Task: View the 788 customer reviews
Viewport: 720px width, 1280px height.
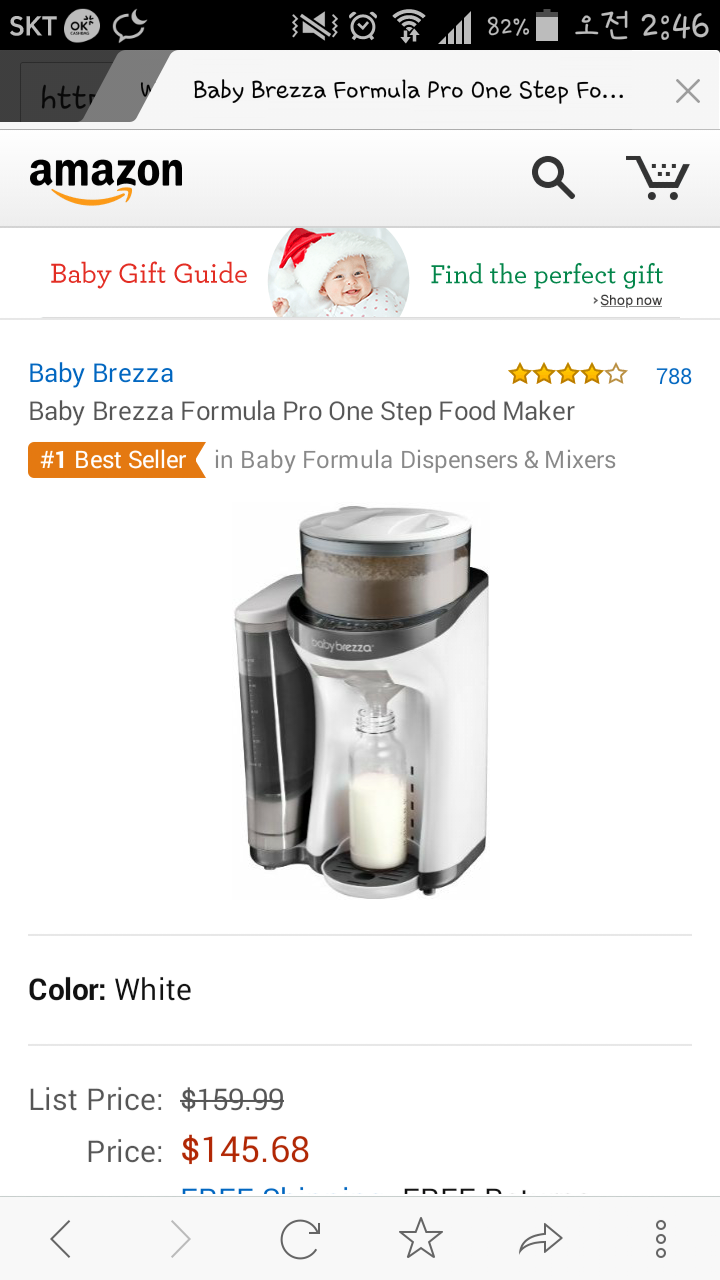Action: coord(673,376)
